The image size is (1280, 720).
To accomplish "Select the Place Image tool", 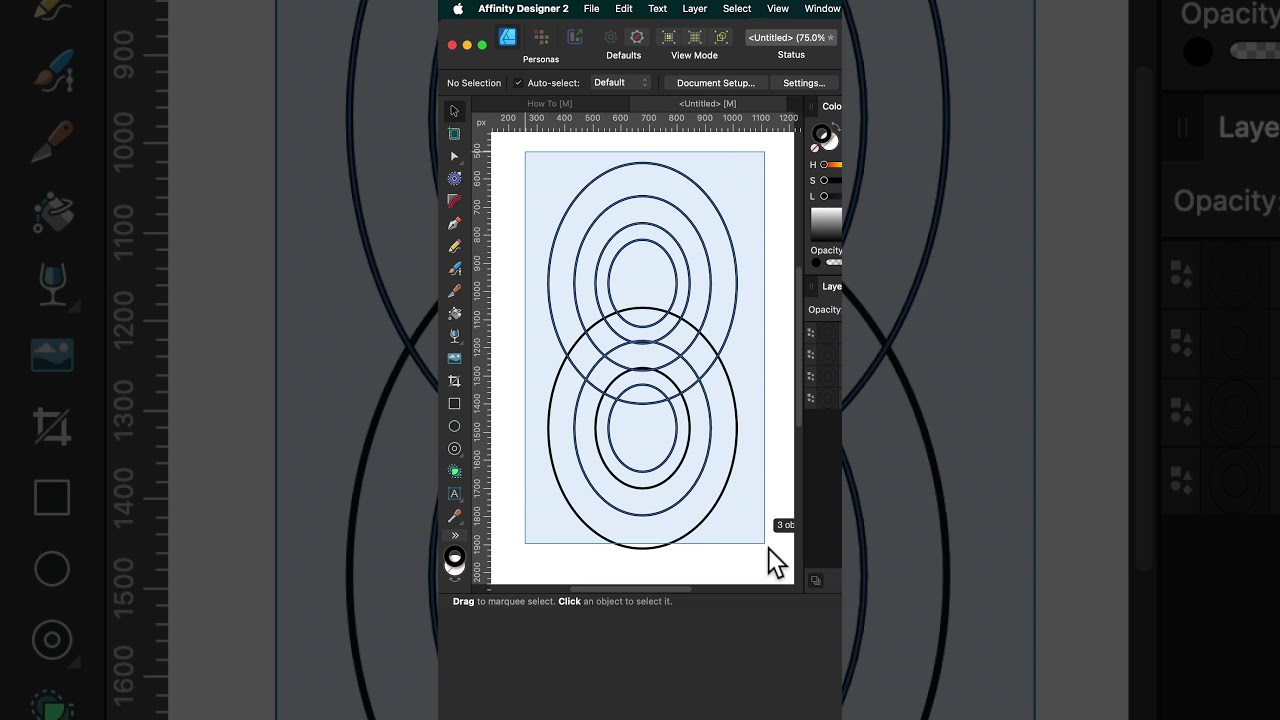I will pos(454,358).
